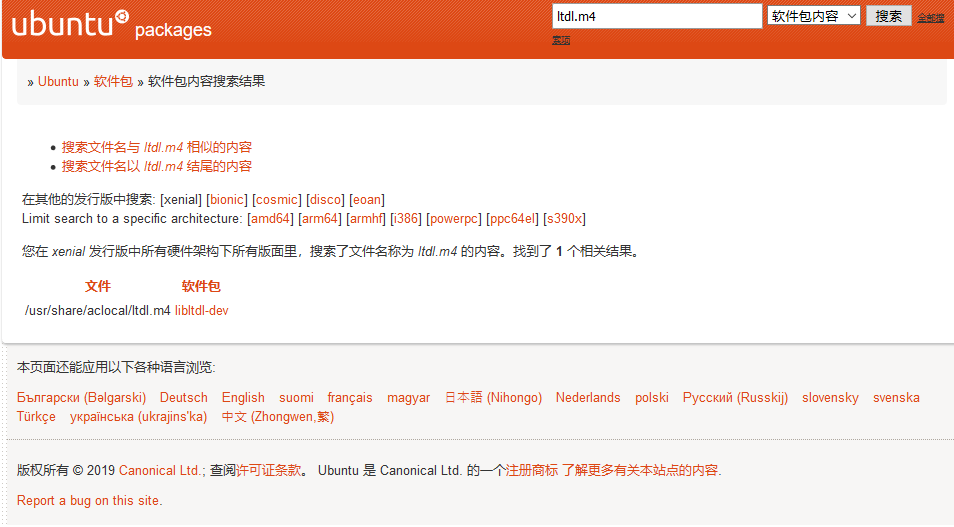Limit search to s390x architecture
Image resolution: width=954 pixels, height=527 pixels.
click(565, 218)
